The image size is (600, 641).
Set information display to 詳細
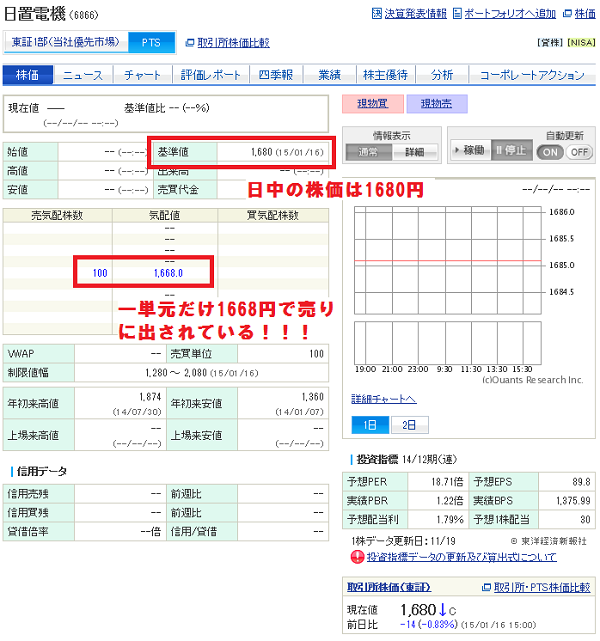(x=414, y=152)
